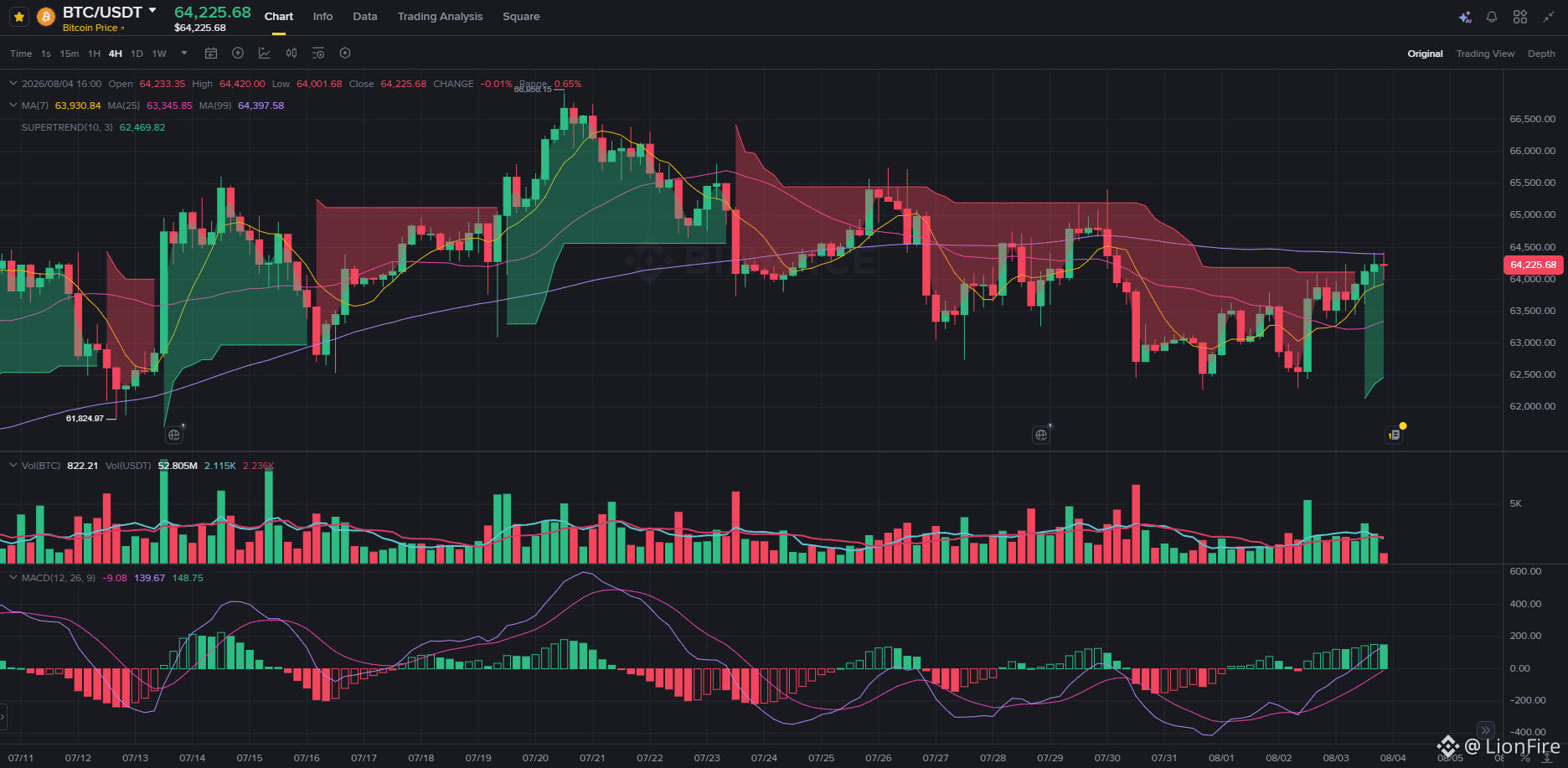Collapse the MA indicator legend chevron
1568x768 pixels.
[13, 106]
